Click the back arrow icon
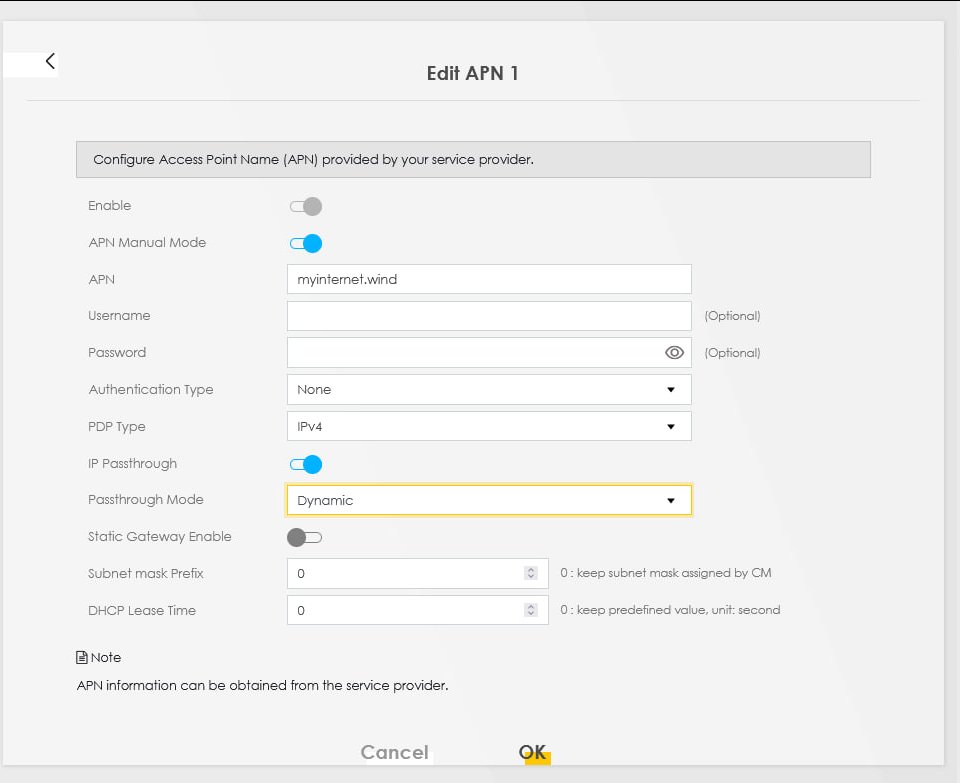This screenshot has width=960, height=783. pos(50,62)
